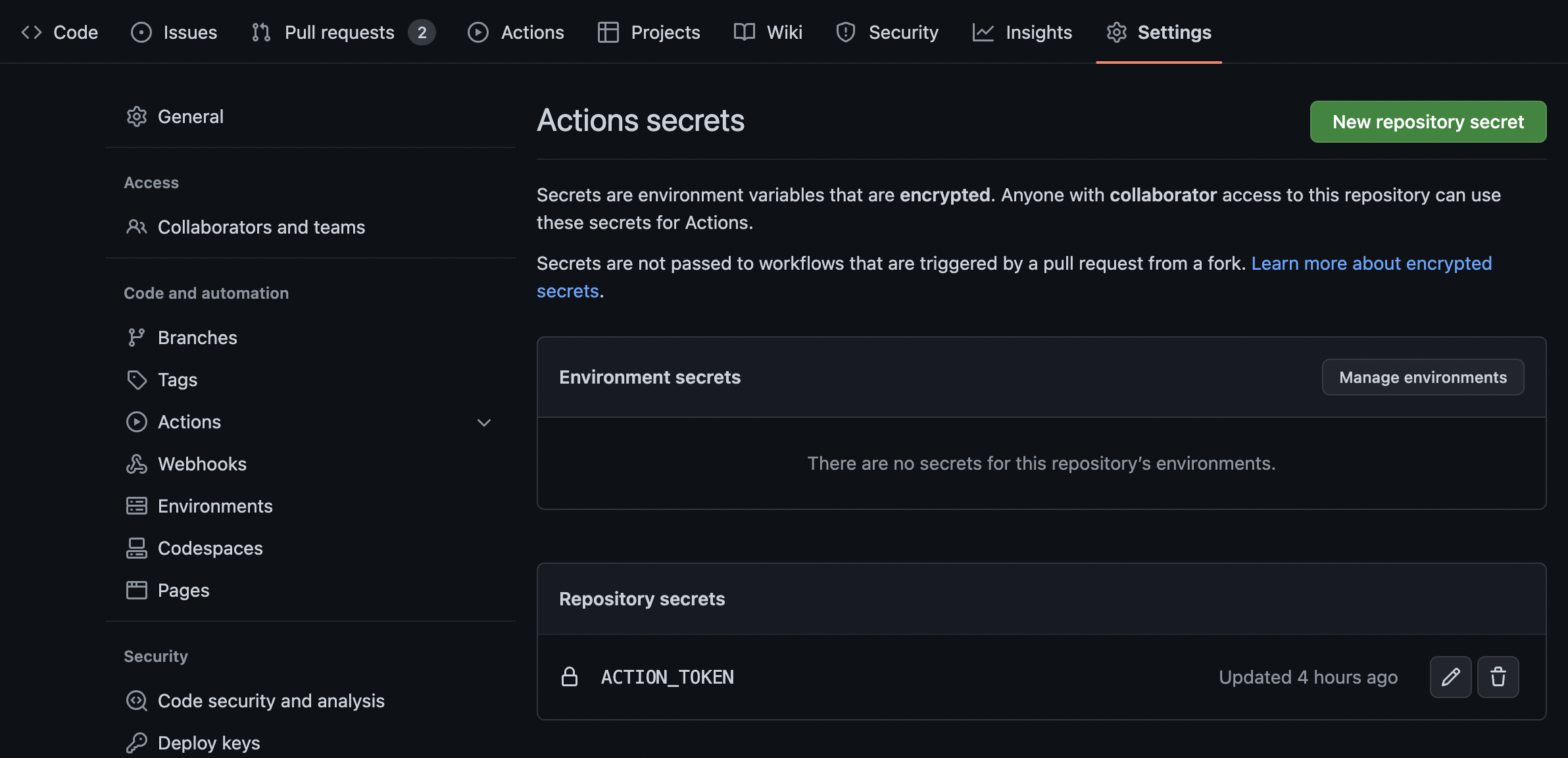1568x758 pixels.
Task: Open the Tags settings page
Action: coord(177,380)
